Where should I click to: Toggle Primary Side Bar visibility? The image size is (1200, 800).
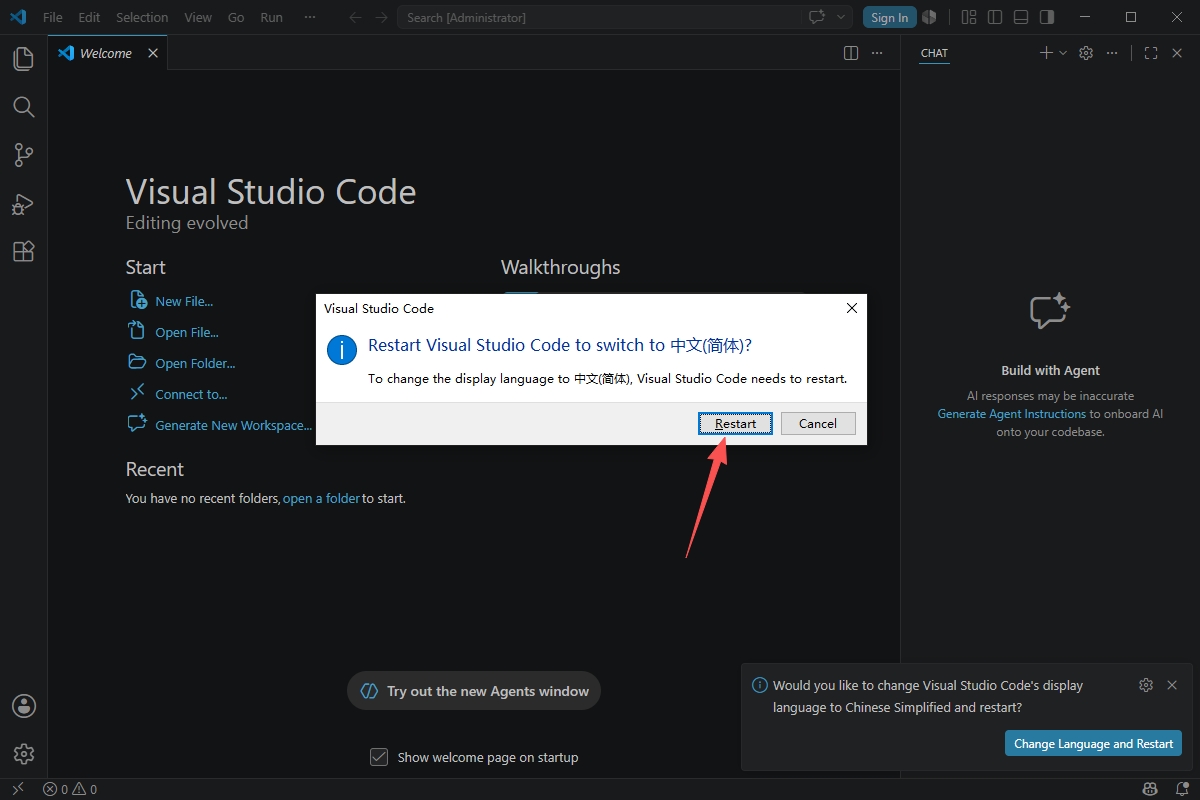click(994, 17)
